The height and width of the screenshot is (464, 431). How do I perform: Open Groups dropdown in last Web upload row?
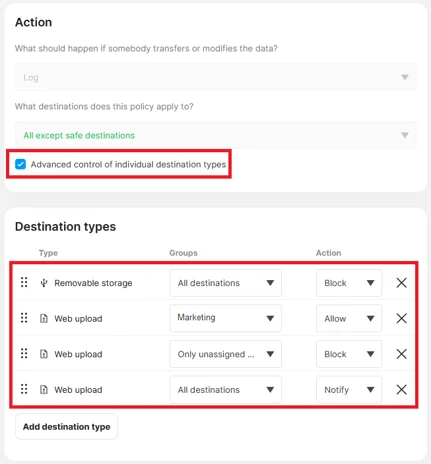pyautogui.click(x=225, y=389)
